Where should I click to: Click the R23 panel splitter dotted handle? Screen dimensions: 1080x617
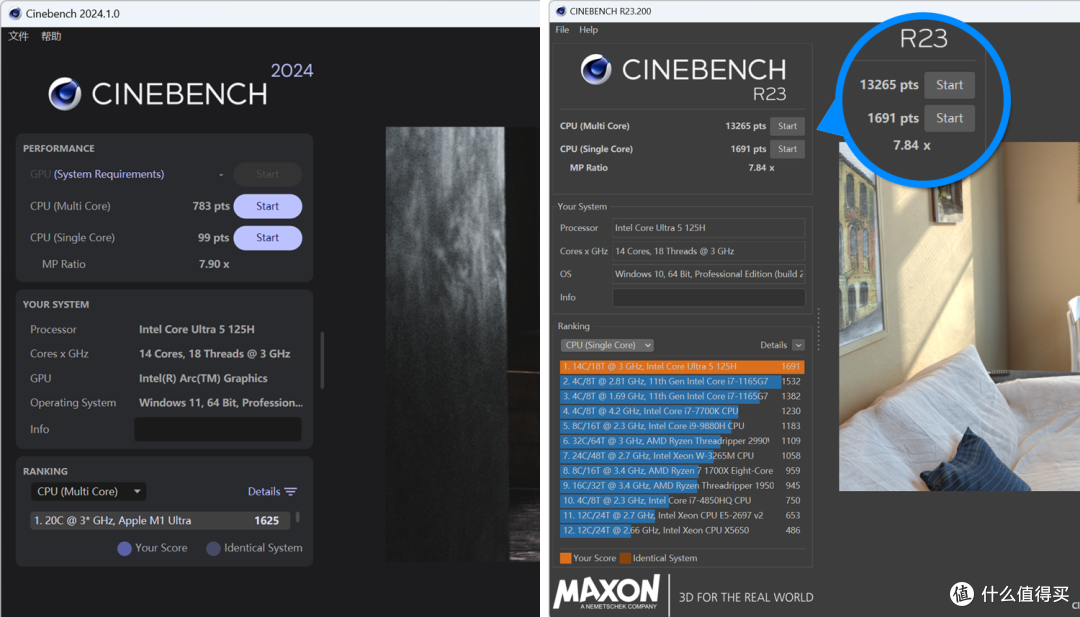[x=818, y=329]
